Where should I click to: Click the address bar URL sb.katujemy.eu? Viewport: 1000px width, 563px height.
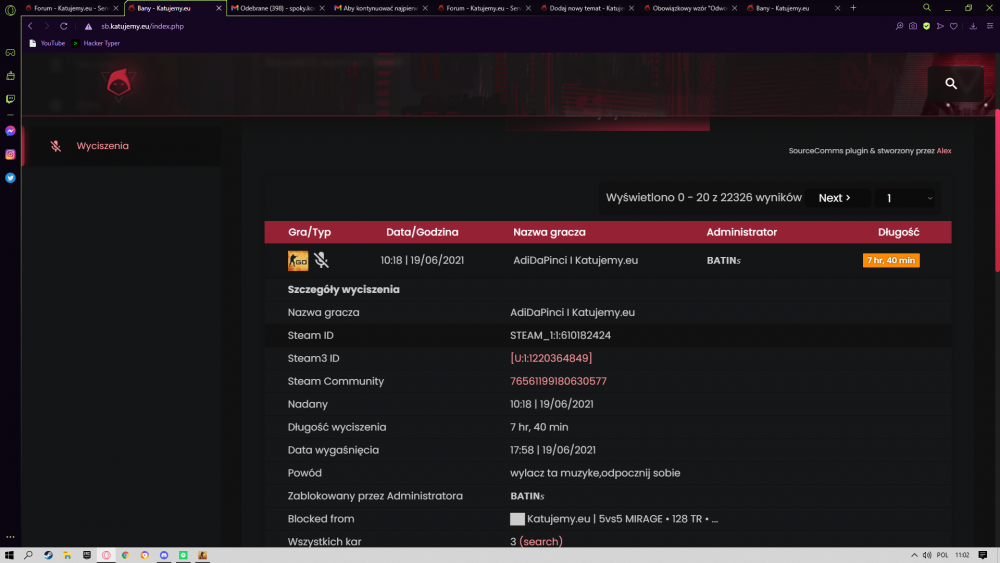click(x=142, y=26)
